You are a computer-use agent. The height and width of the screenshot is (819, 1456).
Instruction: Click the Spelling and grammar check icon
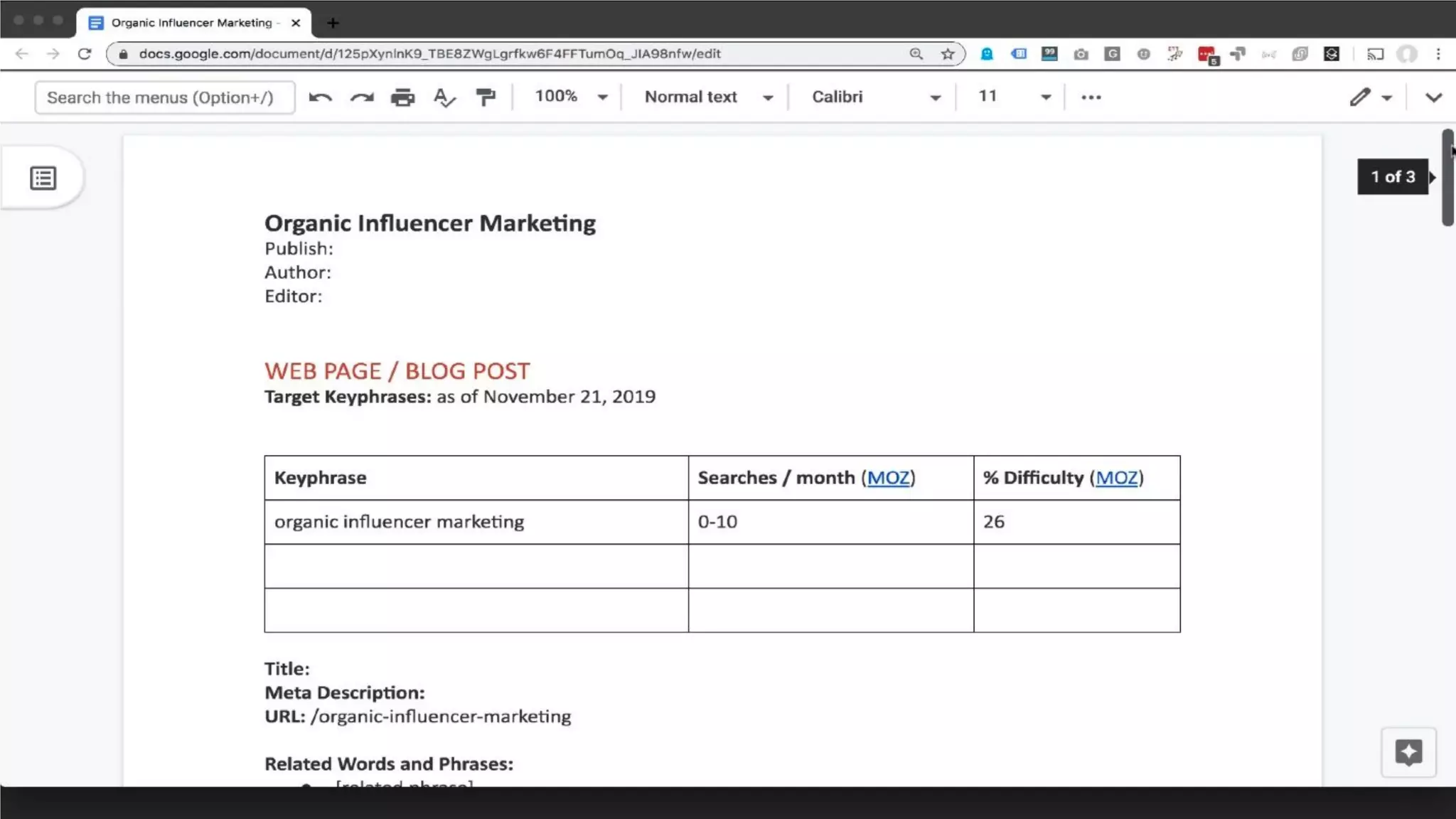coord(444,97)
